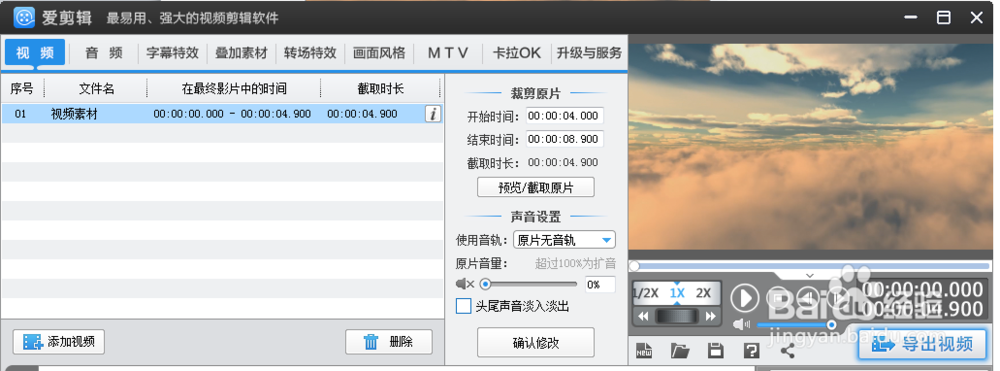Click the 01 sequence number cell
Screen dimensions: 1000x371
[x=20, y=114]
